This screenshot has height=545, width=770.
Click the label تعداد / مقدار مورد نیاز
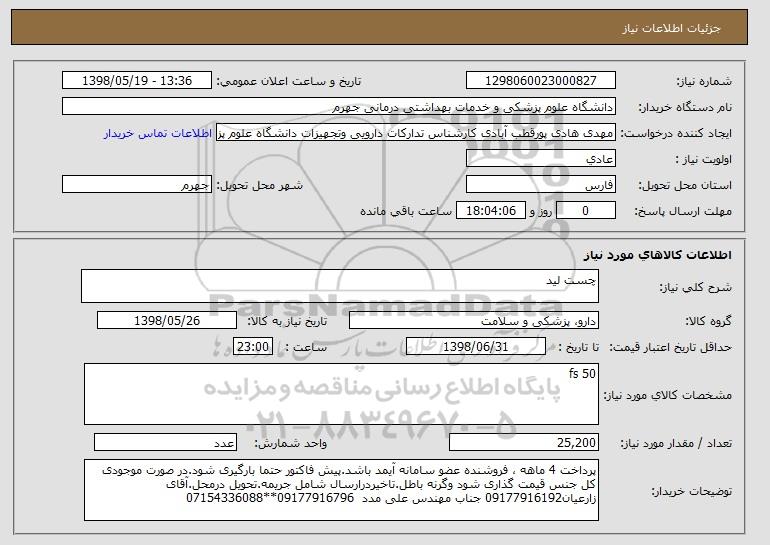tap(676, 443)
